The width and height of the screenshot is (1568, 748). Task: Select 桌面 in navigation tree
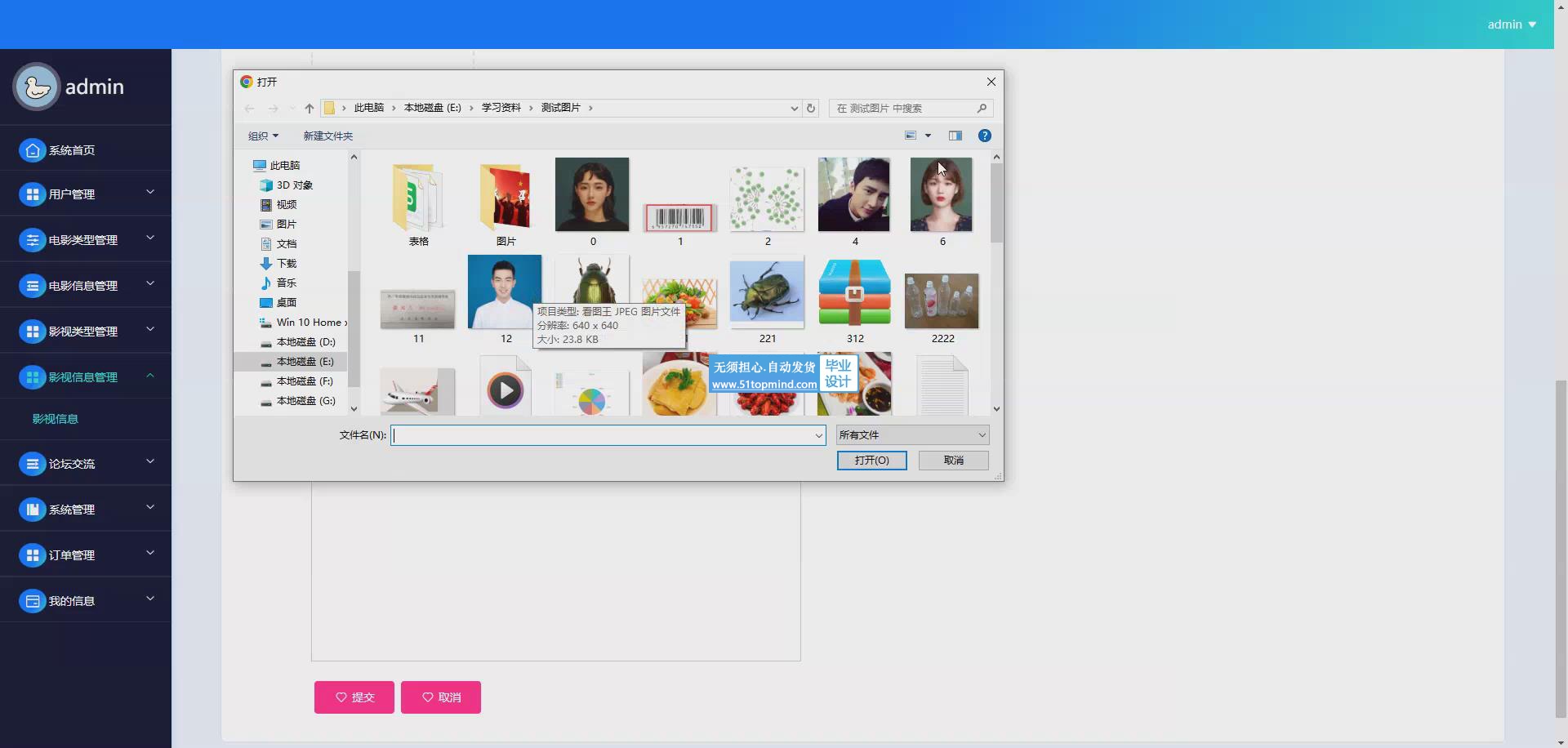click(x=278, y=303)
